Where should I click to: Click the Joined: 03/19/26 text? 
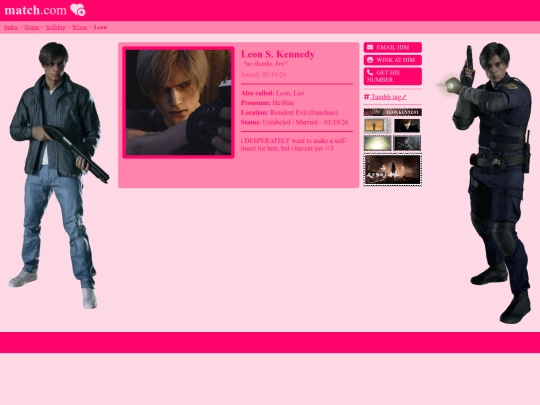(x=263, y=74)
